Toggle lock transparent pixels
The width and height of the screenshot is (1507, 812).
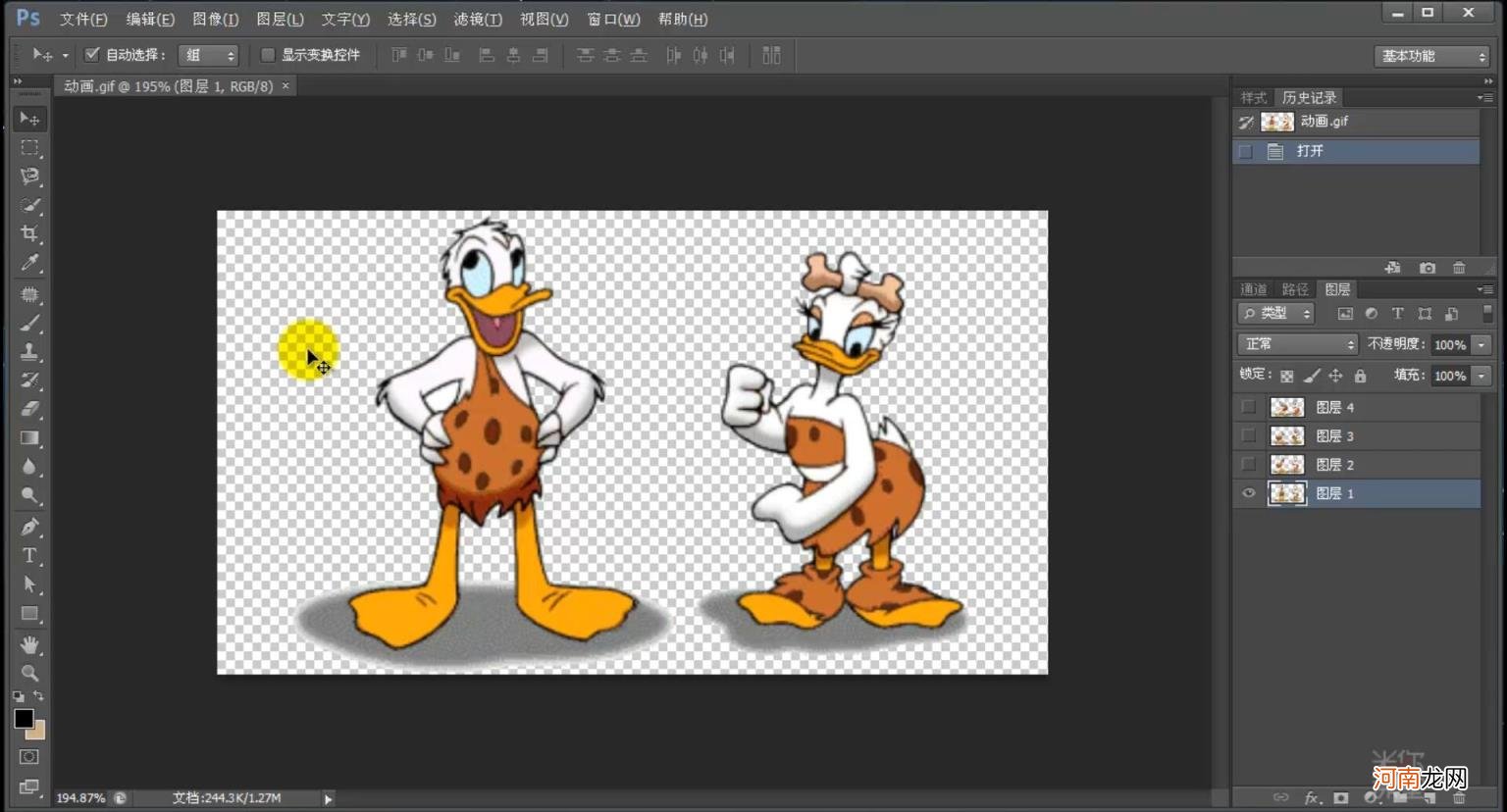pos(1286,376)
